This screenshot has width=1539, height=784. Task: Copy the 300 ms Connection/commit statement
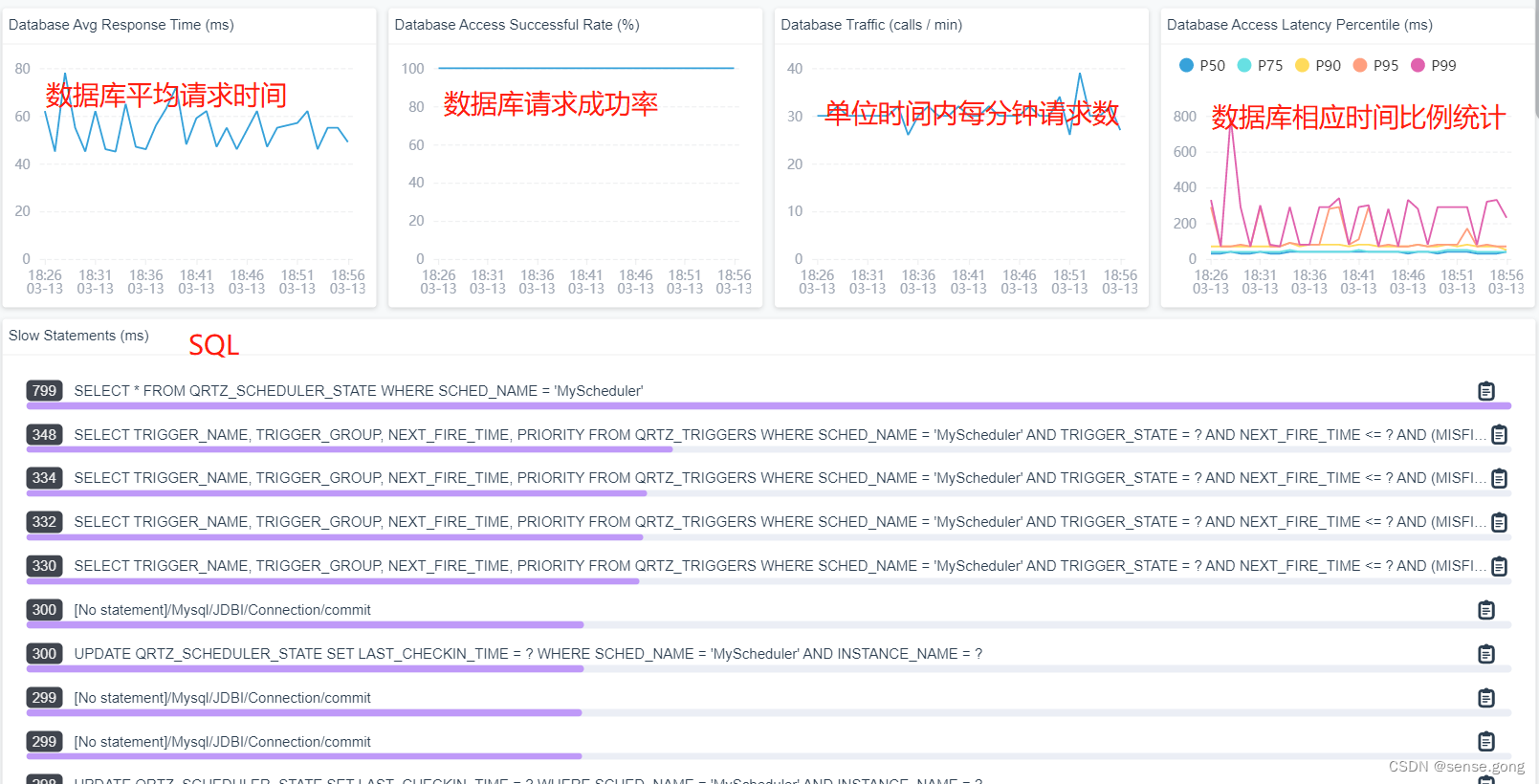[x=1486, y=610]
